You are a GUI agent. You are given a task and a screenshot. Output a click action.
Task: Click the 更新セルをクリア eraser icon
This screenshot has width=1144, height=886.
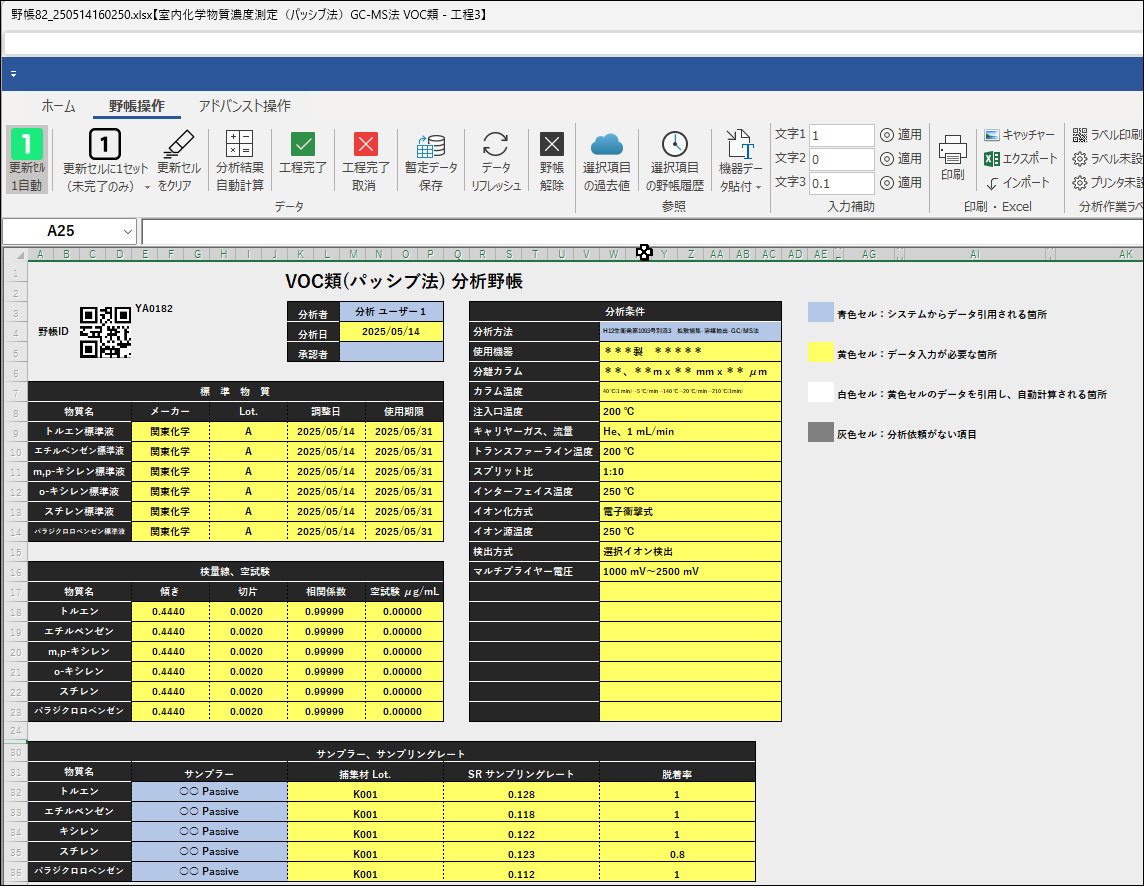(x=178, y=145)
